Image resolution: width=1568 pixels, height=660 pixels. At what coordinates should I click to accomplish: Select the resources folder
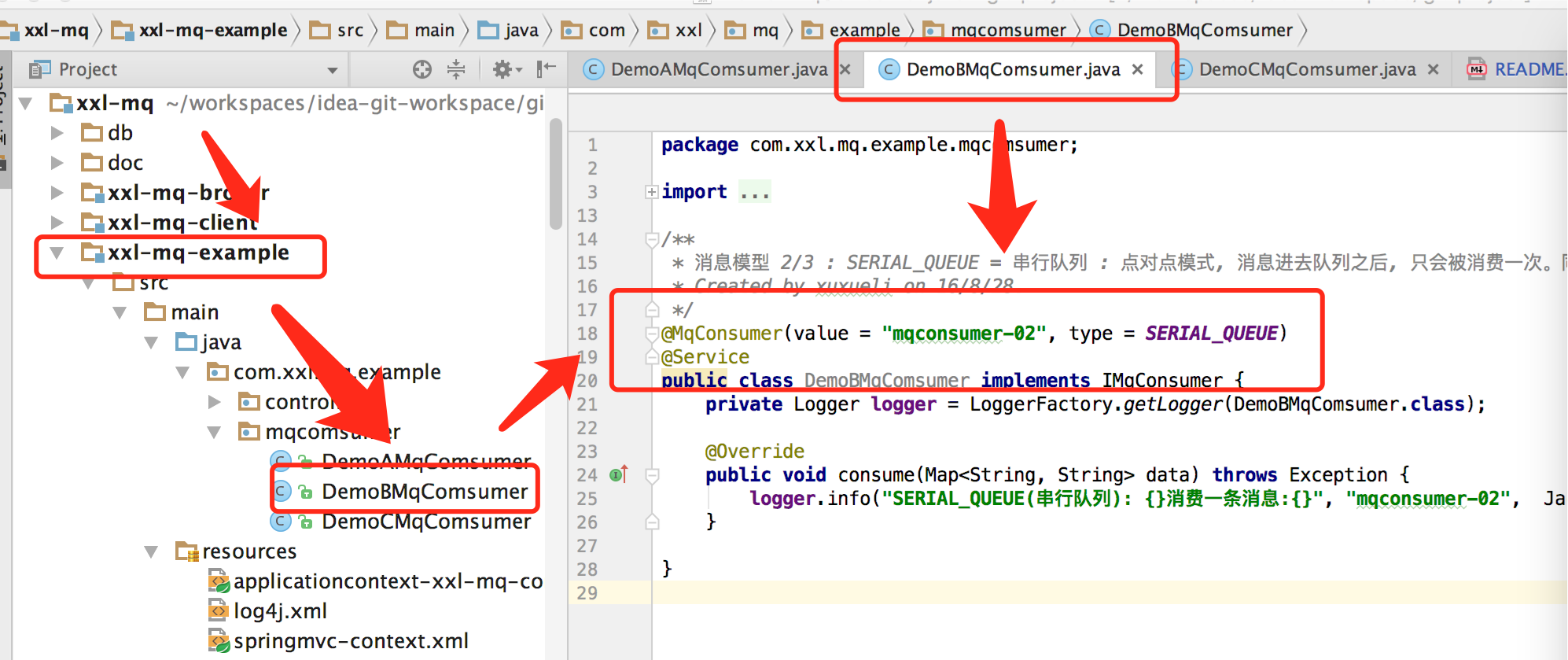[x=236, y=551]
